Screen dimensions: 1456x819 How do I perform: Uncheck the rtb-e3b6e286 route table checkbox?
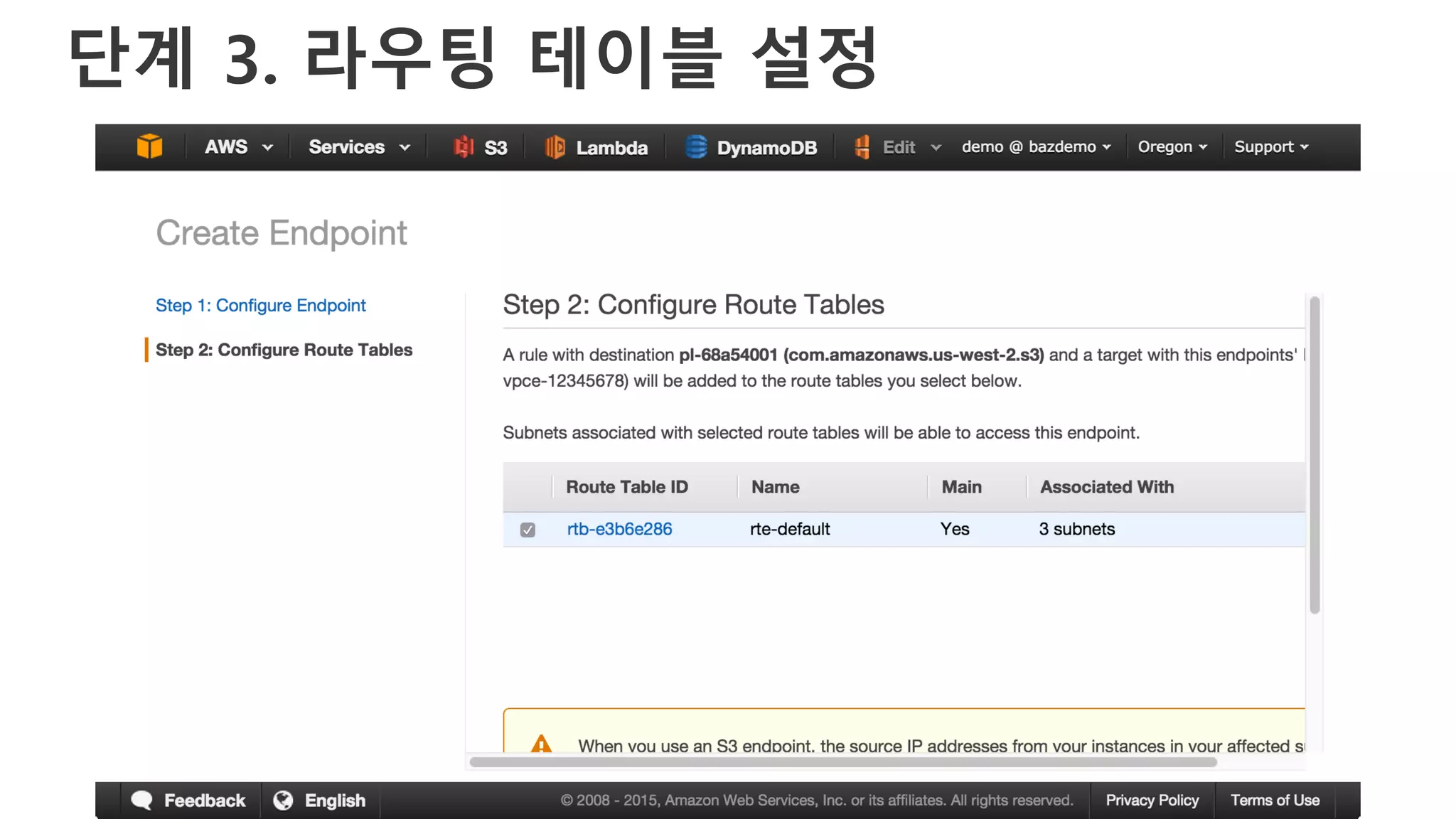click(528, 530)
